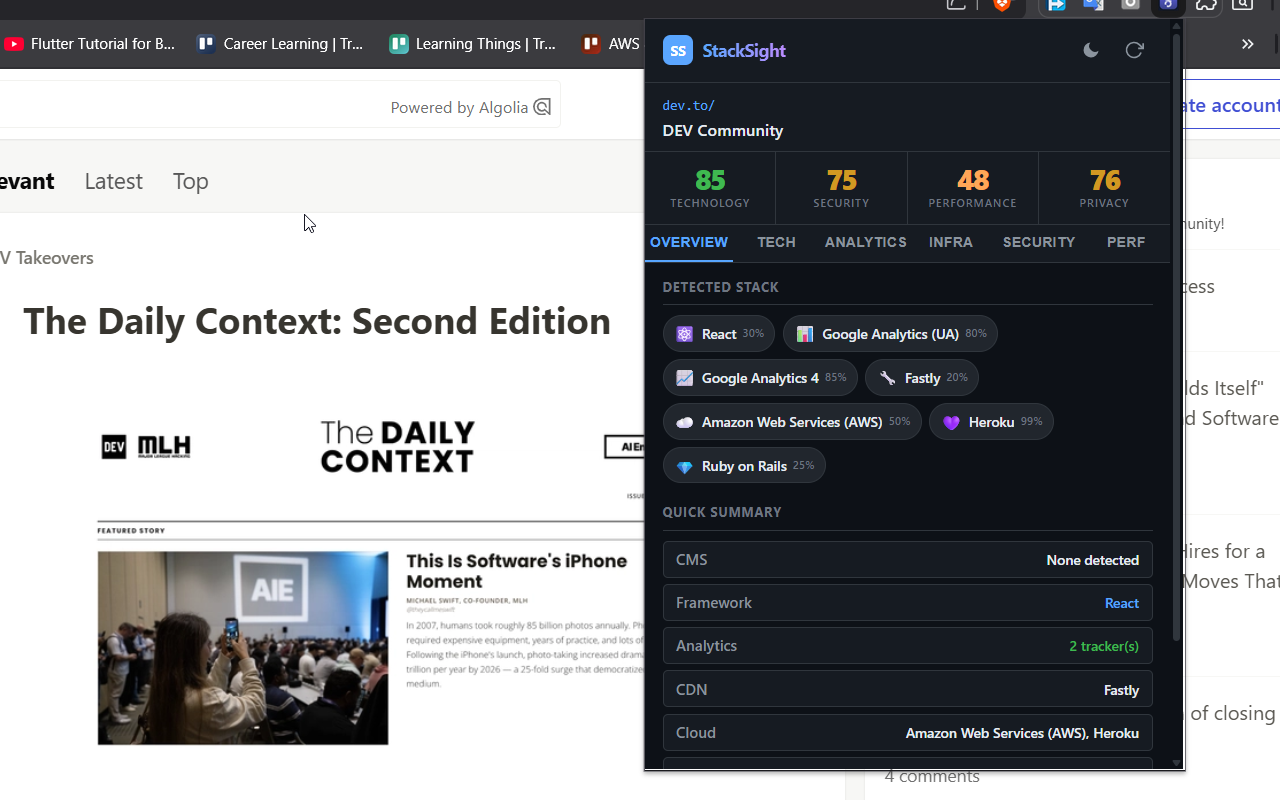
Task: Click the Algolia logo icon
Action: (542, 107)
